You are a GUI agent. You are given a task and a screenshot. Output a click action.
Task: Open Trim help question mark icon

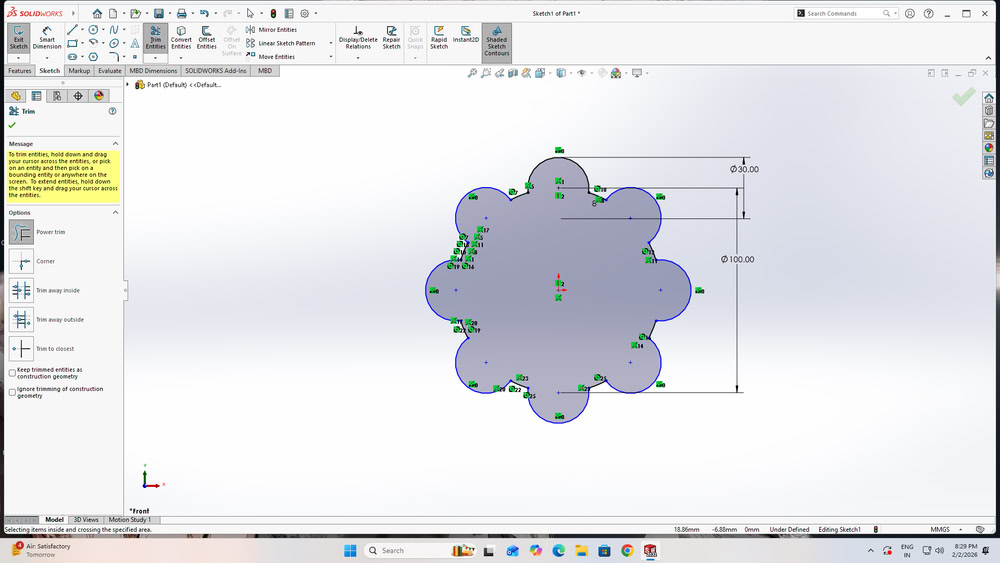(x=112, y=111)
